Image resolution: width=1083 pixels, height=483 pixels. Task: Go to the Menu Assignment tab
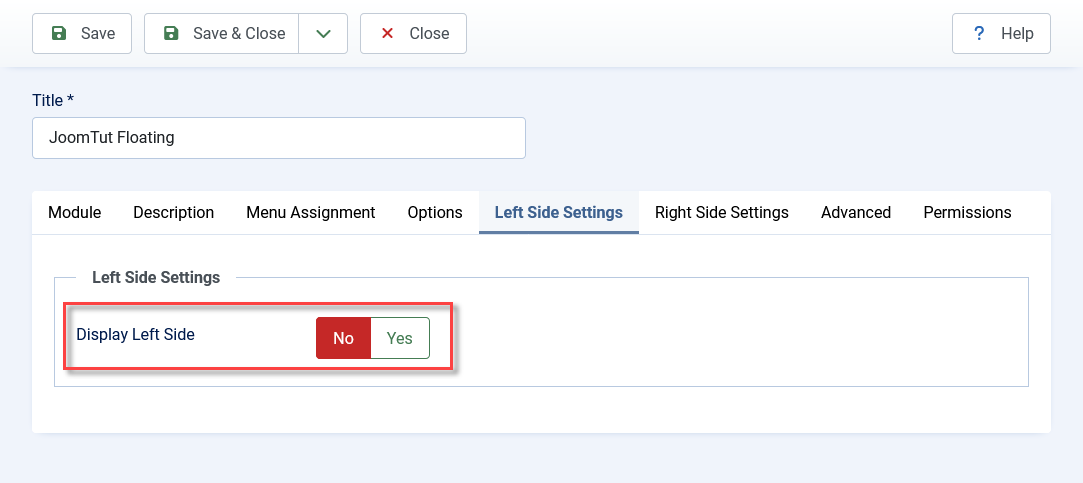[311, 212]
